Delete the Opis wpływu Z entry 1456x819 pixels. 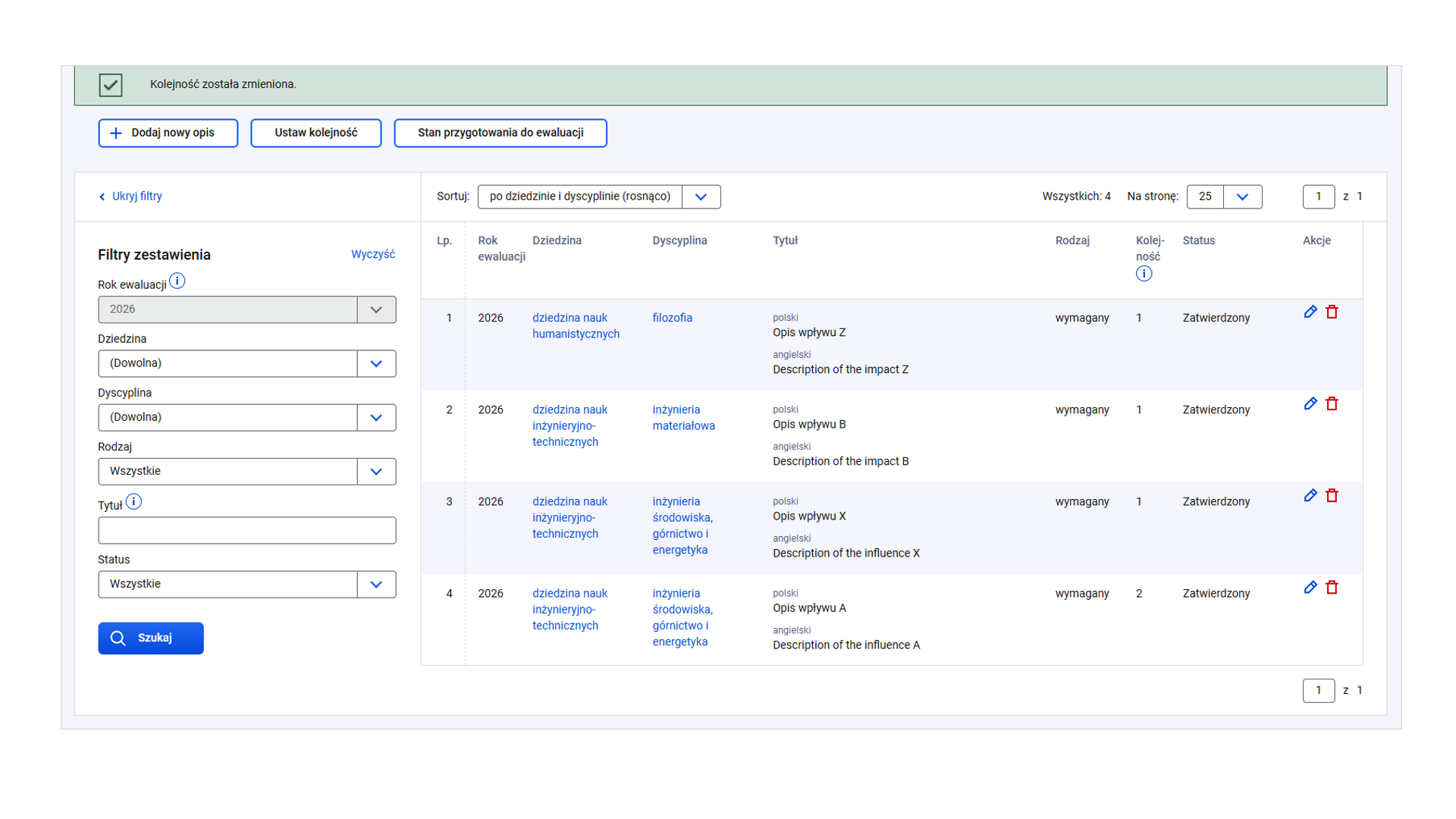(x=1332, y=312)
